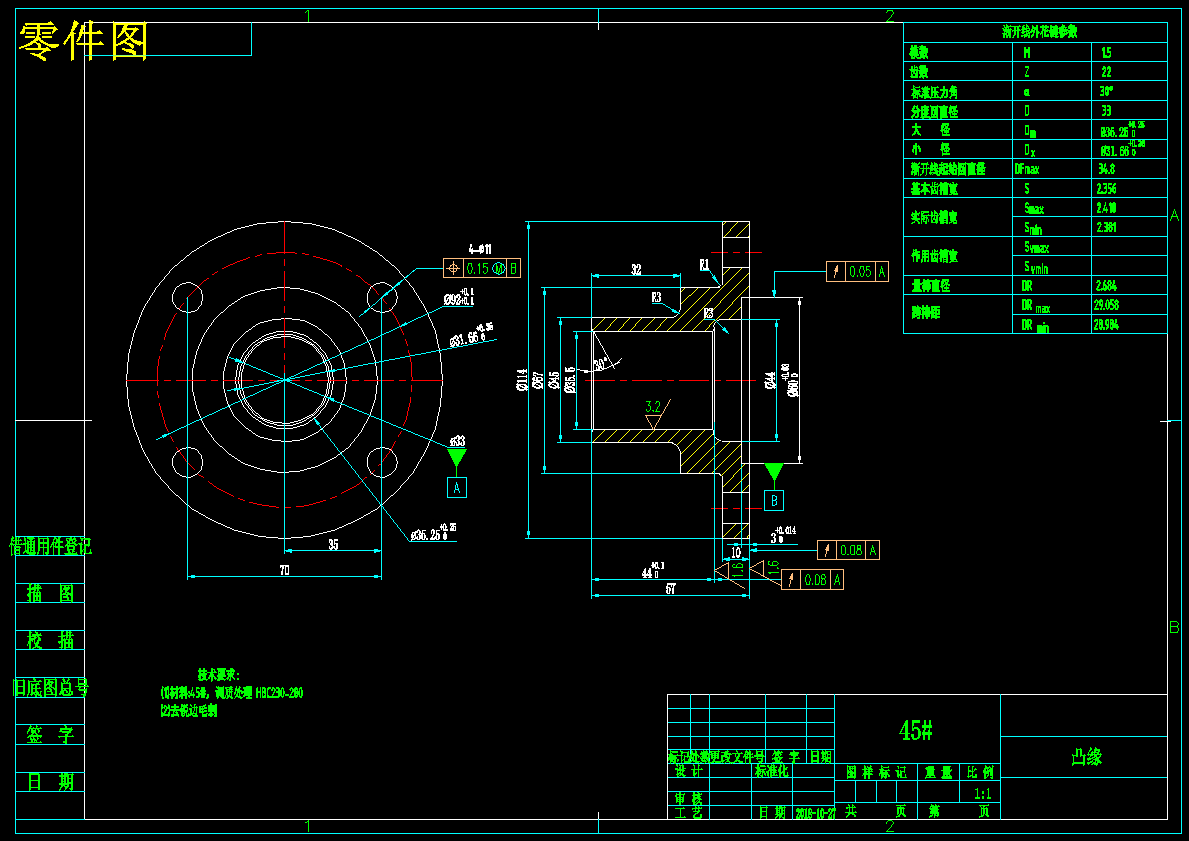Image resolution: width=1189 pixels, height=841 pixels.
Task: Click the runout tolerance frame with 0.05
Action: (857, 271)
